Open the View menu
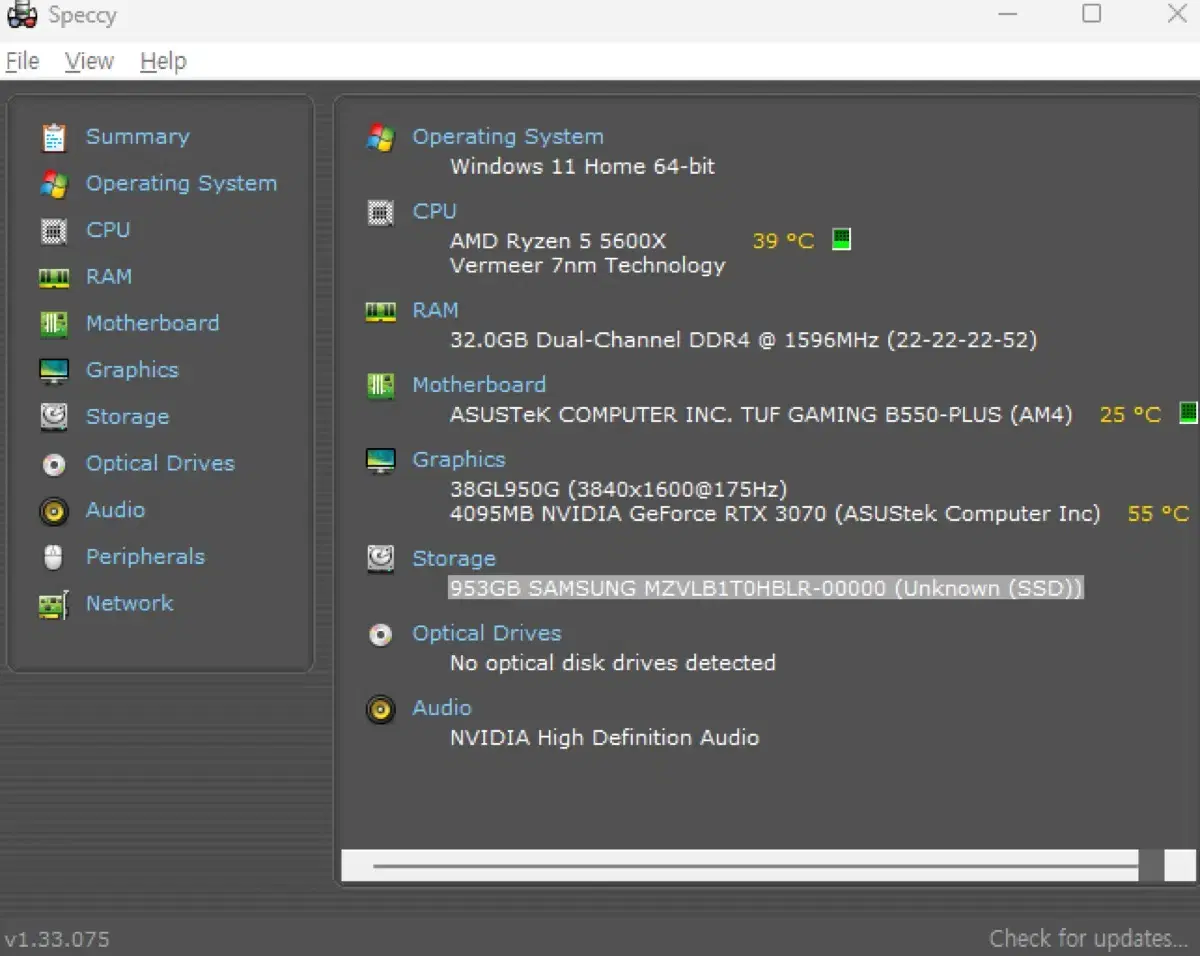1200x956 pixels. click(89, 62)
